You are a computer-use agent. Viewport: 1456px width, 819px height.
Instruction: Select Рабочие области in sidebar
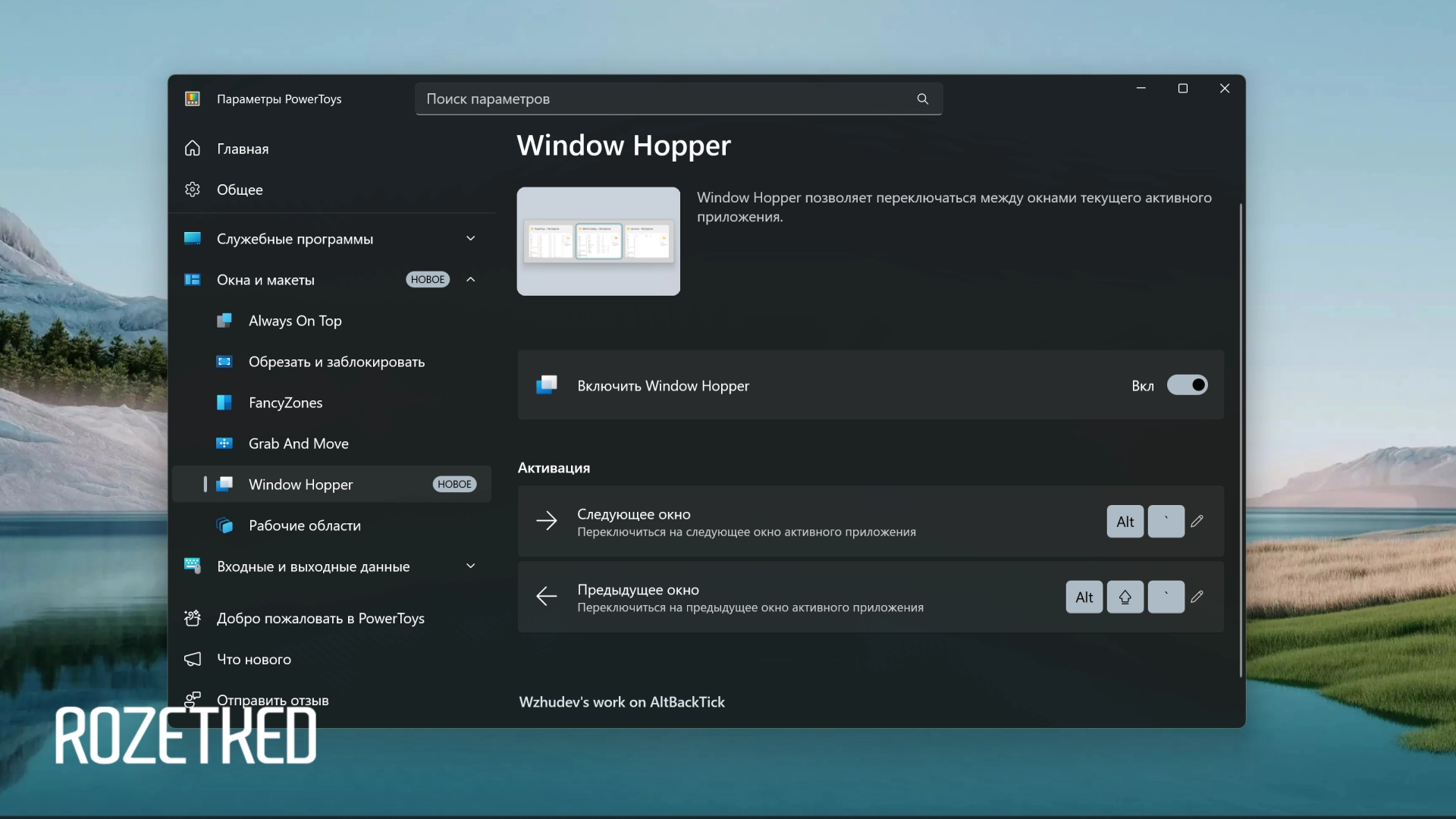coord(332,526)
